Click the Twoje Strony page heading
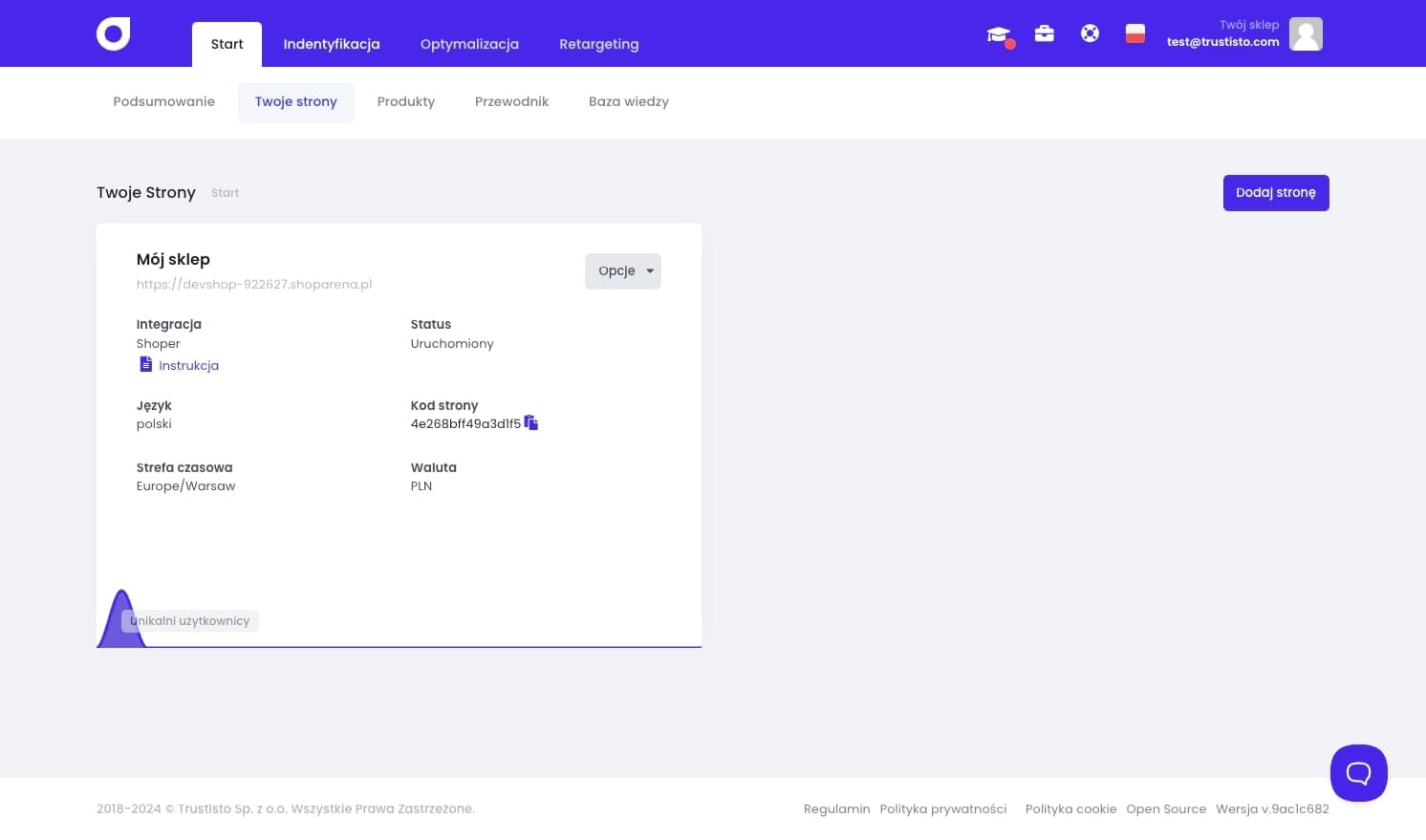Image resolution: width=1426 pixels, height=840 pixels. [146, 193]
